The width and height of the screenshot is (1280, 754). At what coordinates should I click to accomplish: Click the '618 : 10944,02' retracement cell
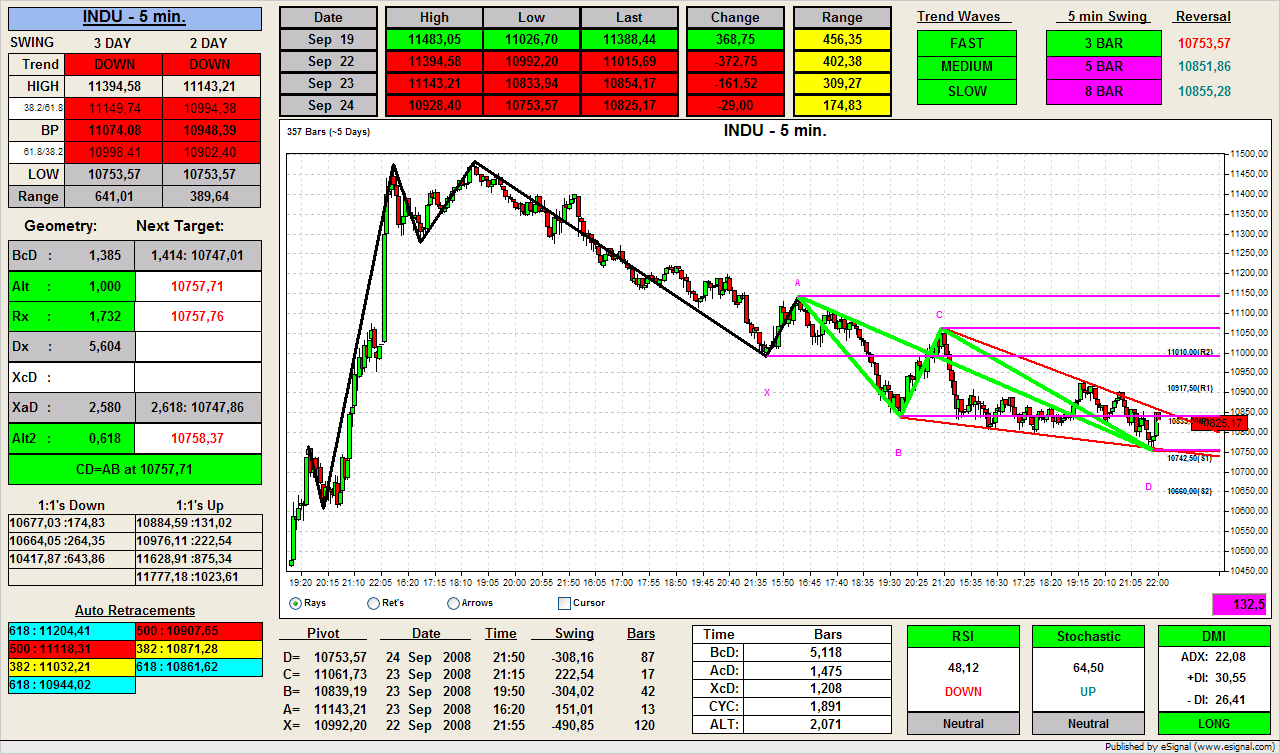tap(71, 685)
